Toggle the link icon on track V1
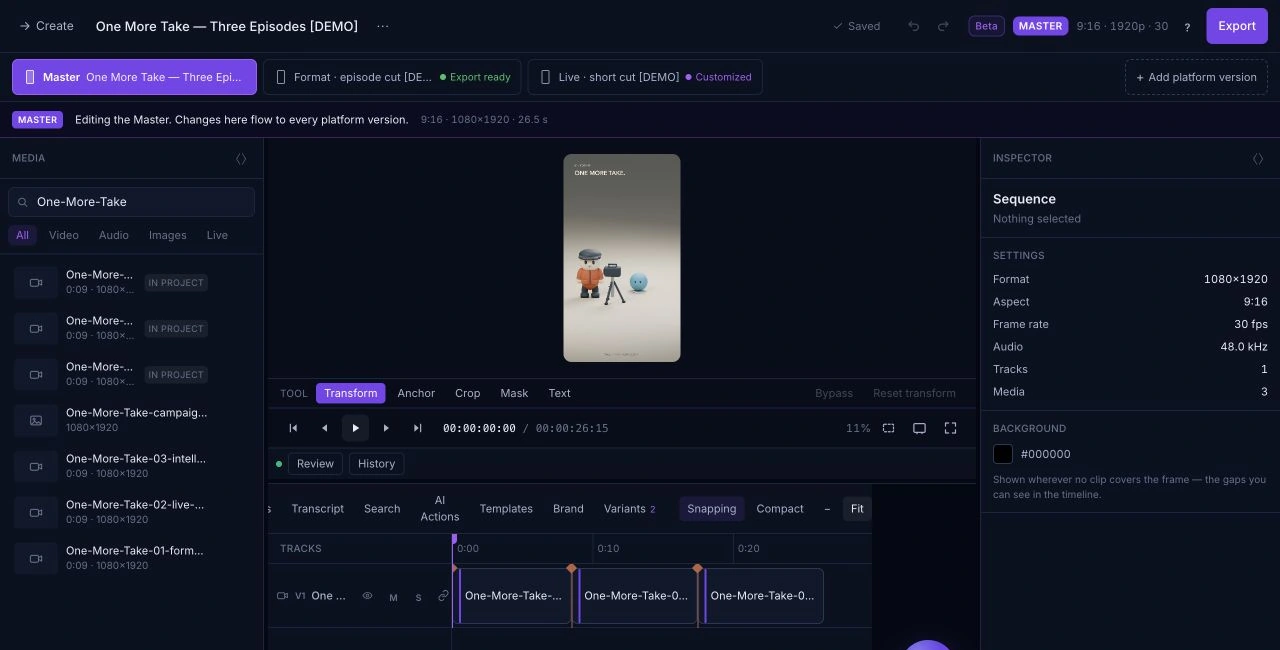The height and width of the screenshot is (650, 1280). [x=443, y=596]
